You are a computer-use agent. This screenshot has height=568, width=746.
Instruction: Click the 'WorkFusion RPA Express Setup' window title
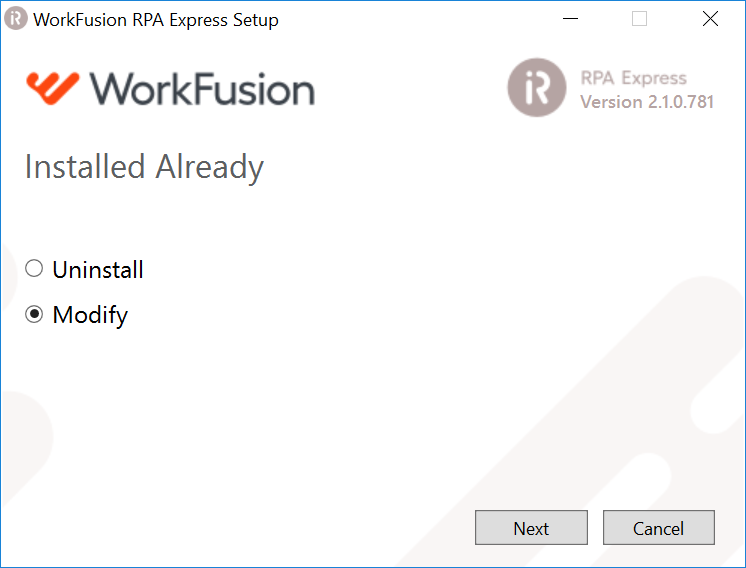156,20
